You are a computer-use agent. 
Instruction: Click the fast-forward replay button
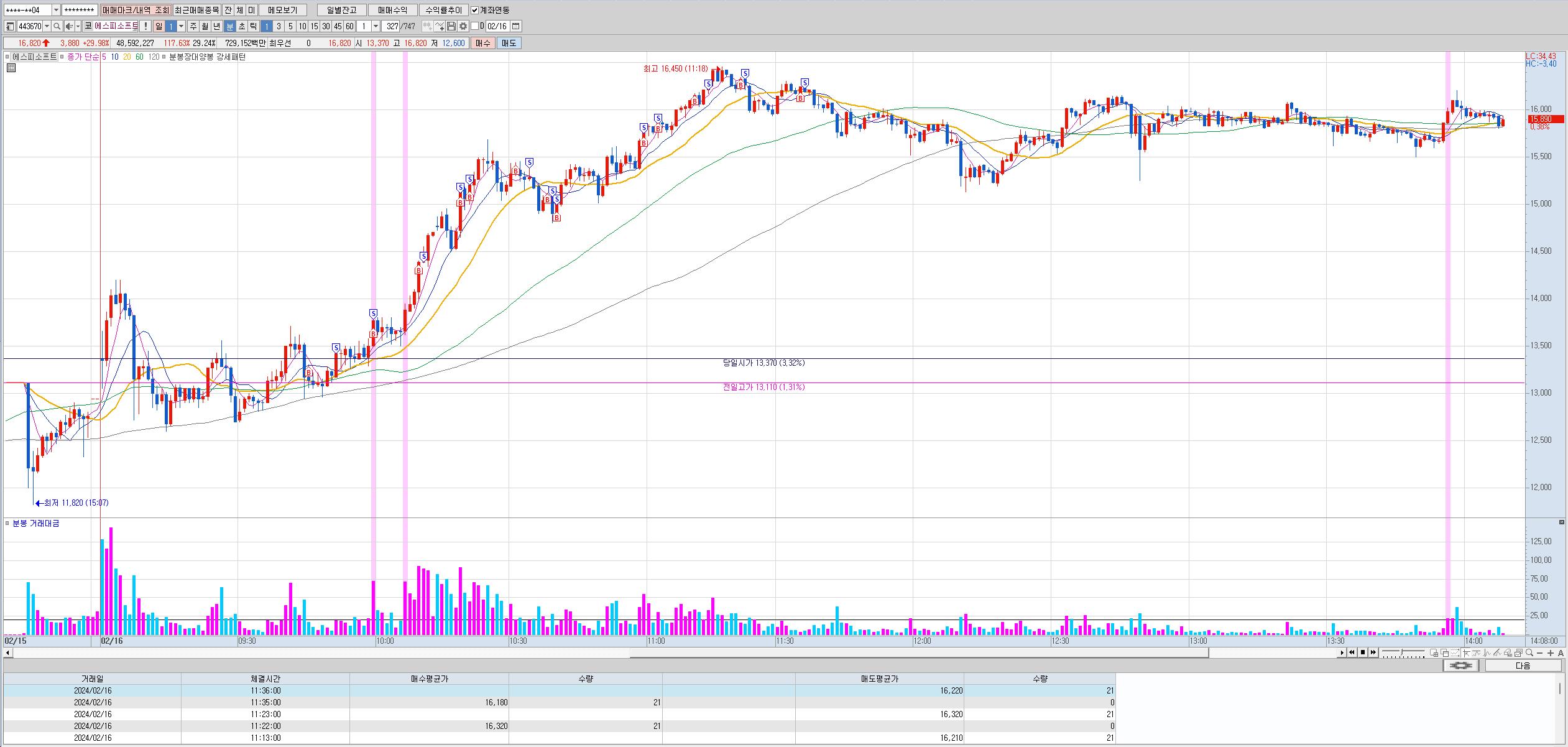[1373, 652]
